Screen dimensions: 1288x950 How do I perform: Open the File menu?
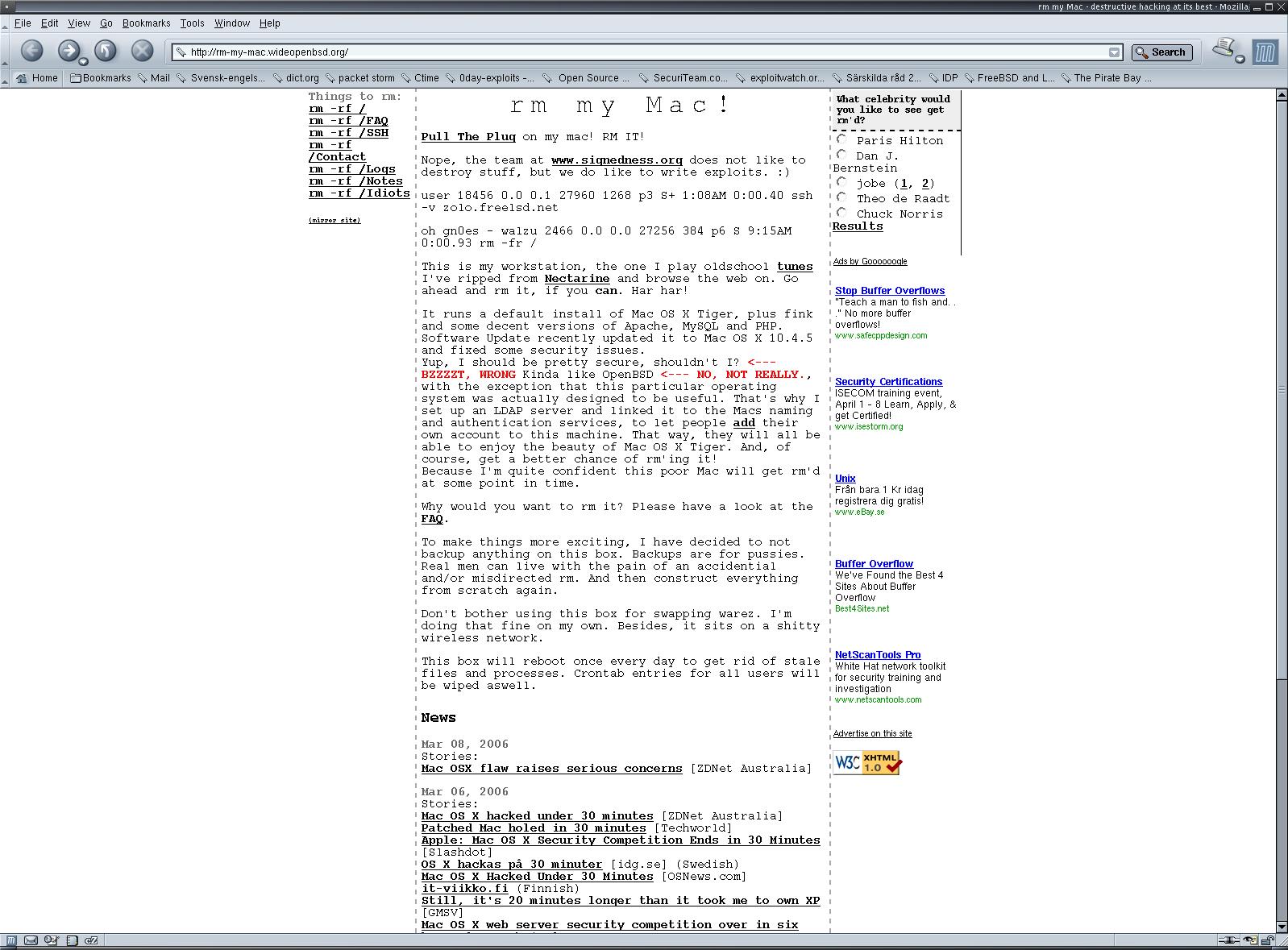(23, 23)
